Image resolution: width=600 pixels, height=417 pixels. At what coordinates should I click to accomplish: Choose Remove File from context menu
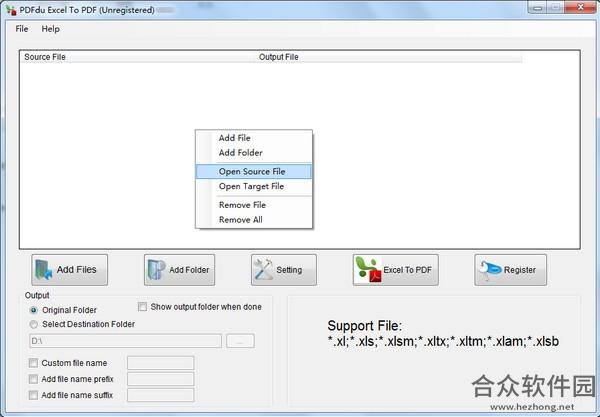click(x=254, y=205)
